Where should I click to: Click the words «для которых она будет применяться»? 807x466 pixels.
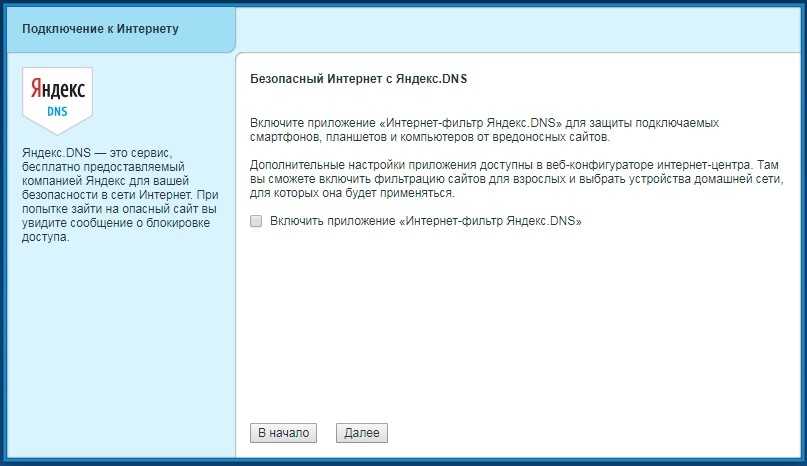point(352,192)
